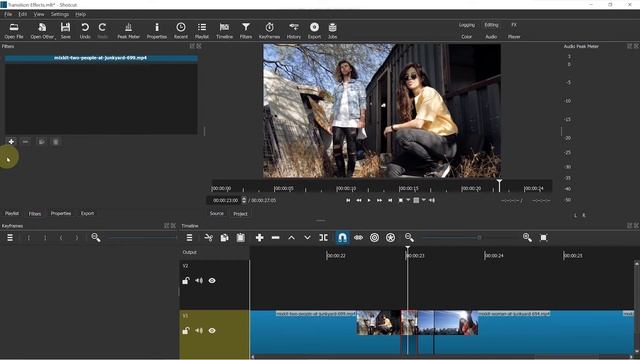Switch to the Export tab

(x=87, y=213)
